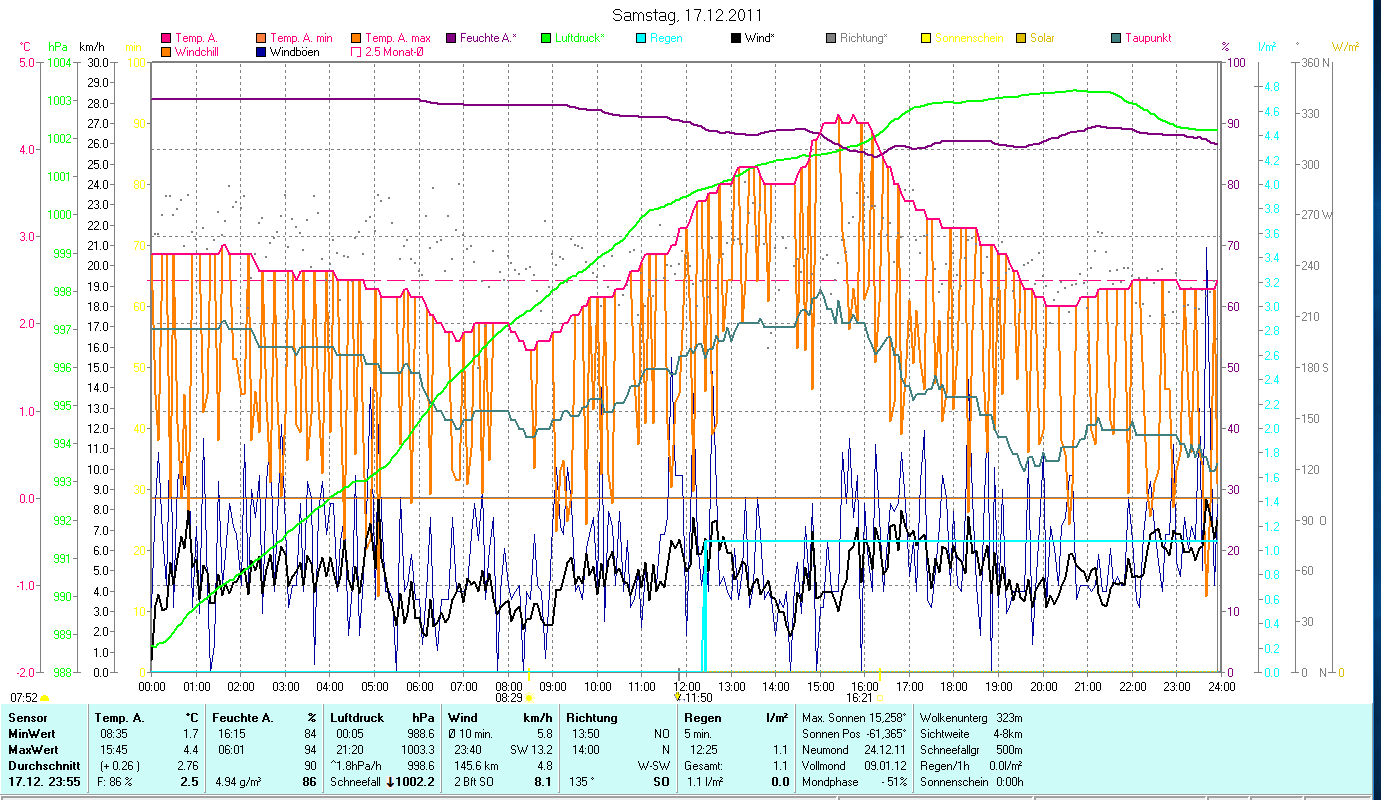This screenshot has width=1381, height=800.
Task: Click the Solar legend color square
Action: tap(1021, 38)
